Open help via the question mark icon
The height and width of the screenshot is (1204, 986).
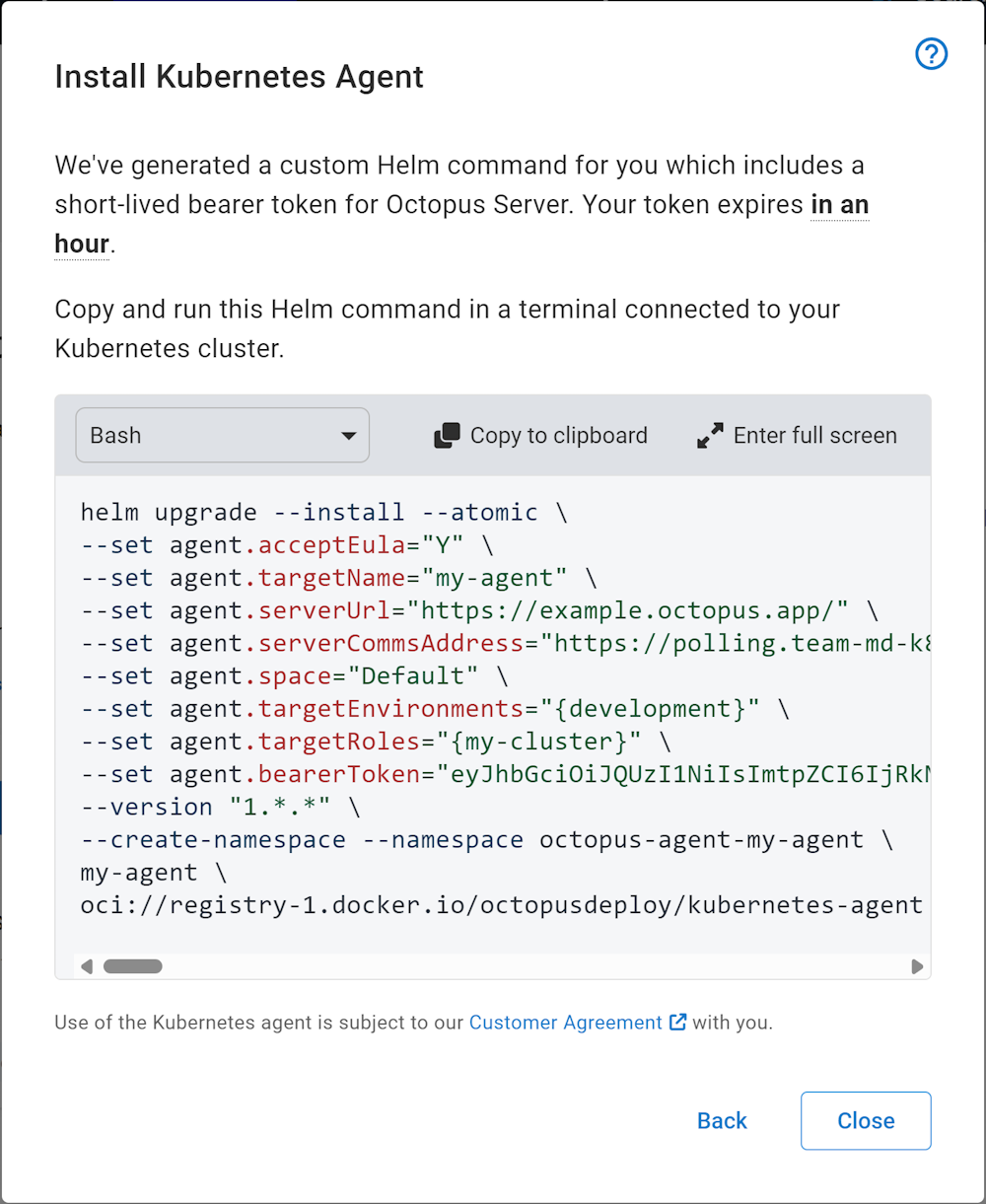pyautogui.click(x=930, y=54)
